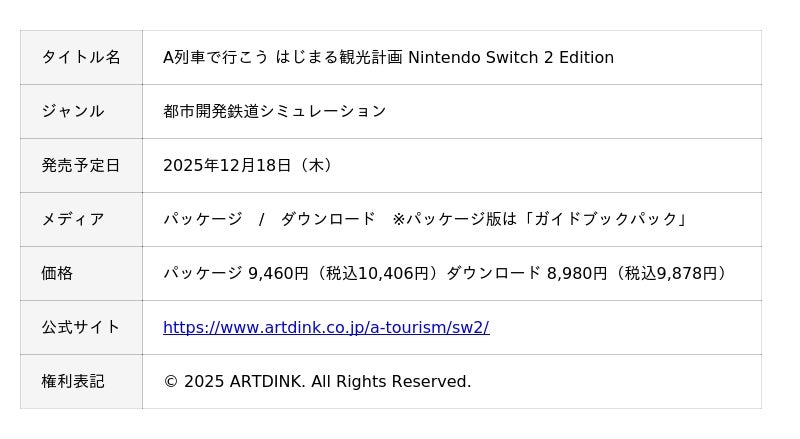
Task: Click パッケージ in the メディア row
Action: (202, 219)
